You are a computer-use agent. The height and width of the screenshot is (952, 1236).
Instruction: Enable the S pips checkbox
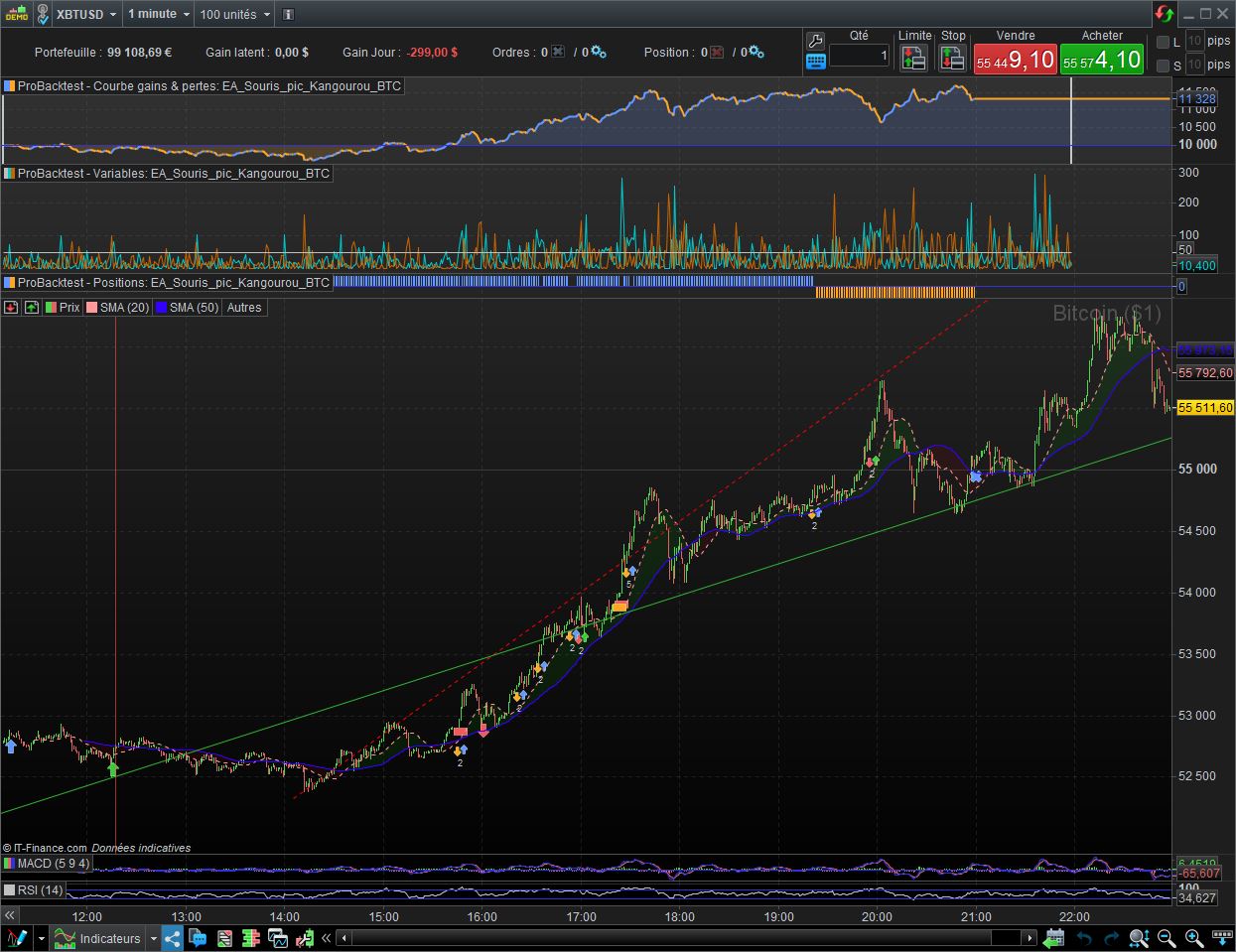click(x=1163, y=66)
